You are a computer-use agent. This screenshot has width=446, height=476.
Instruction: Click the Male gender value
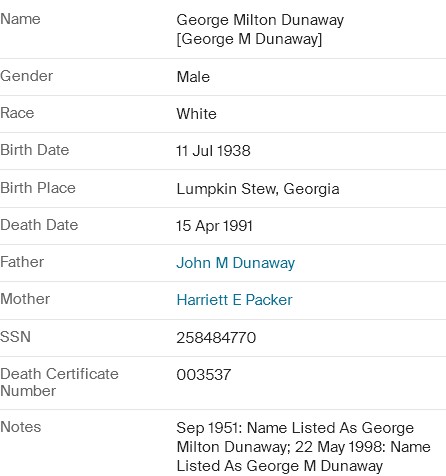pos(193,77)
